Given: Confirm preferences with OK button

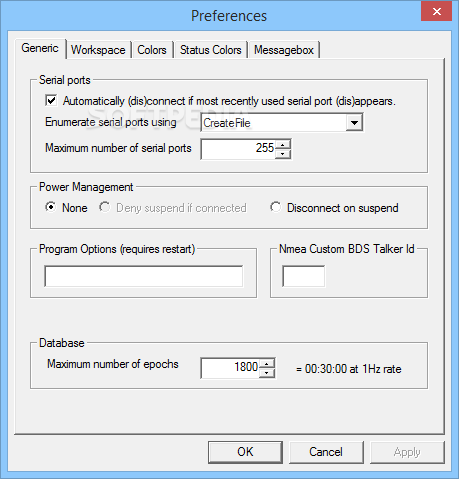Looking at the screenshot, I should tap(245, 452).
